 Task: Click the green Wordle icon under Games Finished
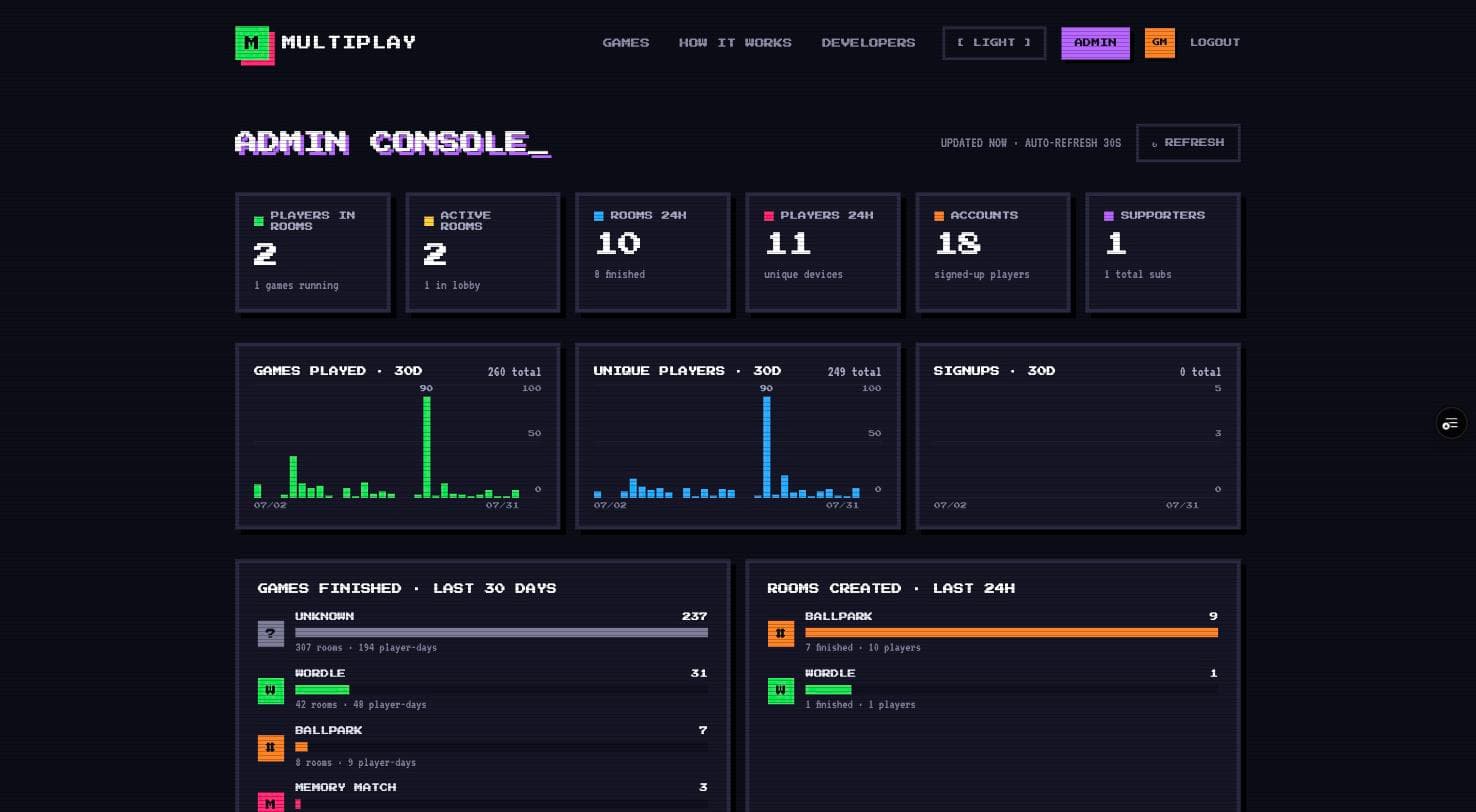pos(271,691)
